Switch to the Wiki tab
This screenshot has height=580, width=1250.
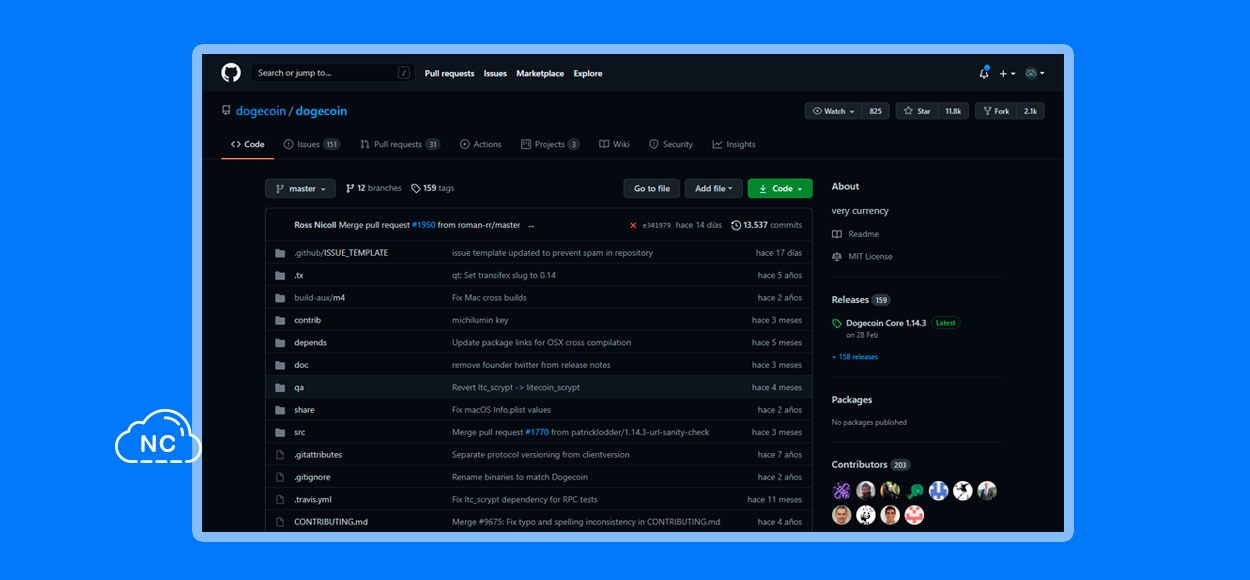coord(614,144)
